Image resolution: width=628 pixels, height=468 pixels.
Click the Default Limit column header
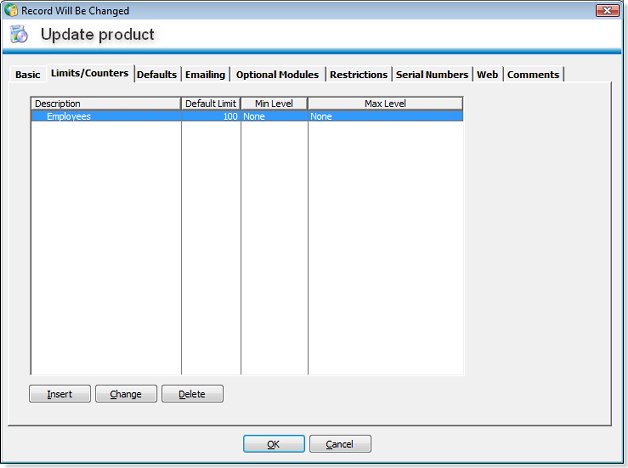[x=211, y=103]
